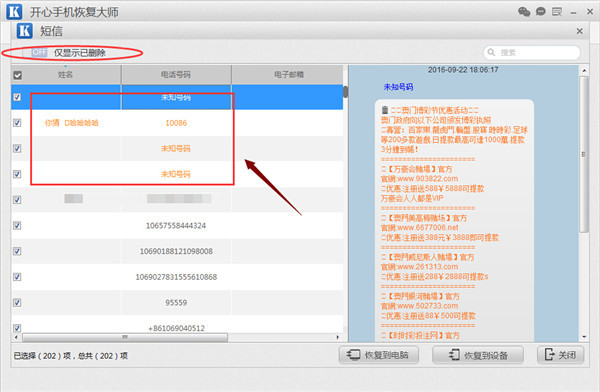
Task: Click the 姓名 column header
Action: [x=65, y=75]
